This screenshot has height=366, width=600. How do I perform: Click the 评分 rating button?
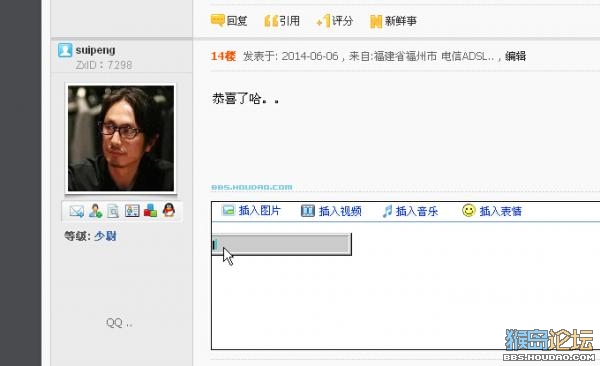335,21
